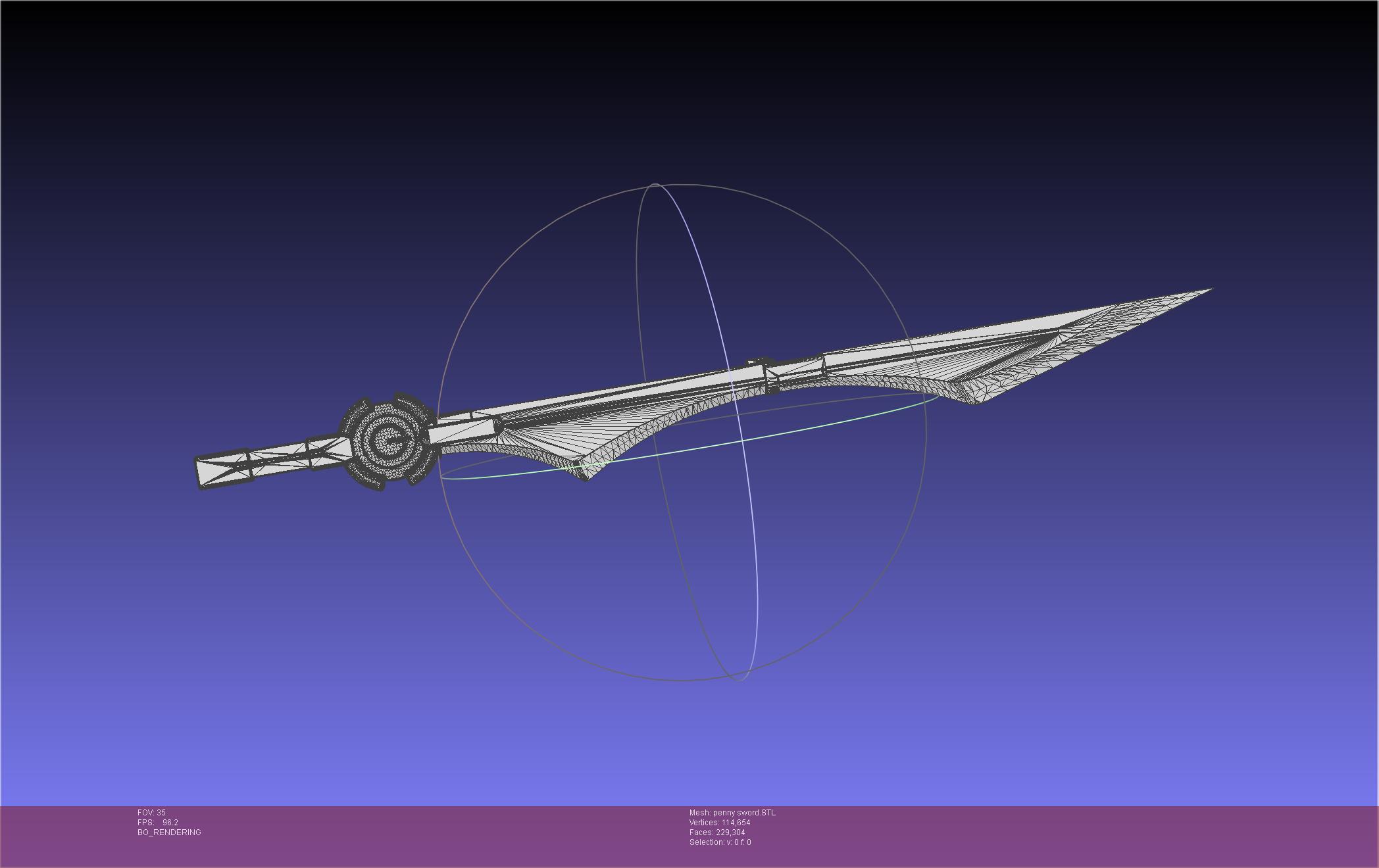Click the FOV: 35 readout
Screen dimensions: 1379x868
click(x=151, y=813)
